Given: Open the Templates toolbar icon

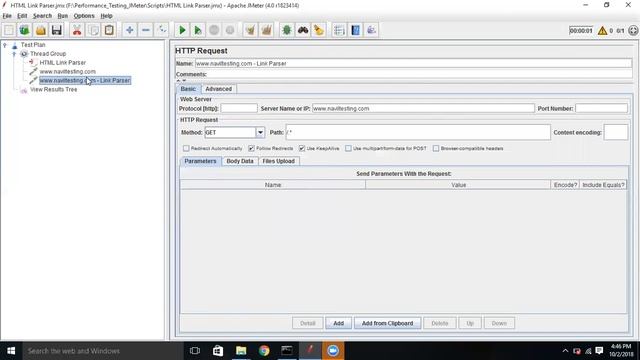Looking at the screenshot, I should [24, 30].
